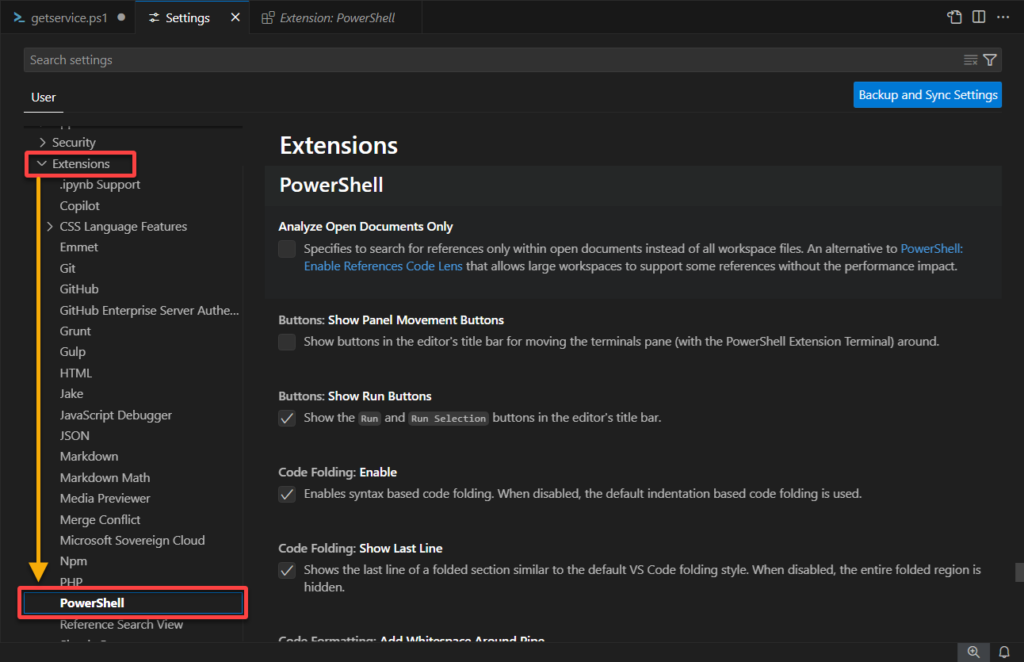Image resolution: width=1024 pixels, height=662 pixels.
Task: Click the zoom magnifier icon in status bar
Action: 973,651
